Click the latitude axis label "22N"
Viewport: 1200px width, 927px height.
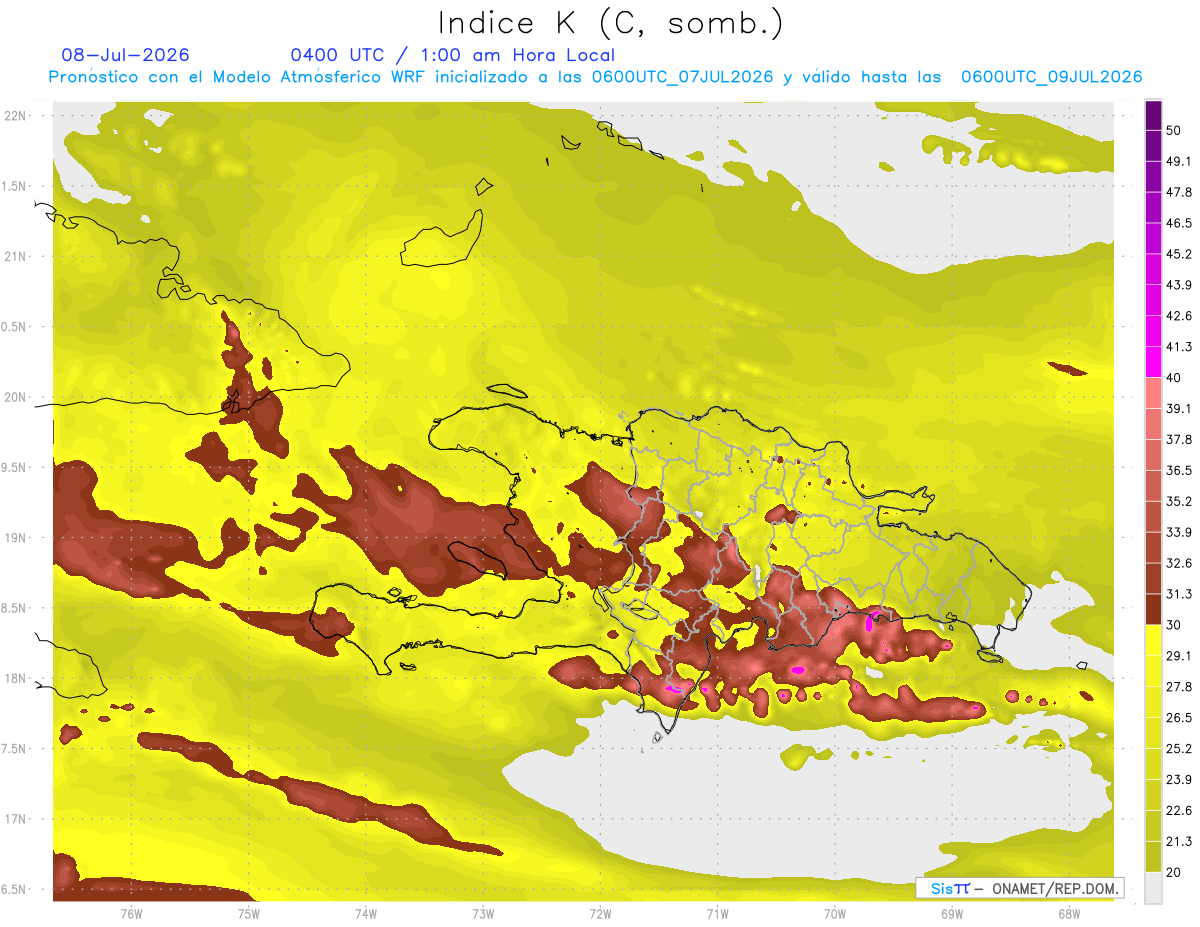17,116
